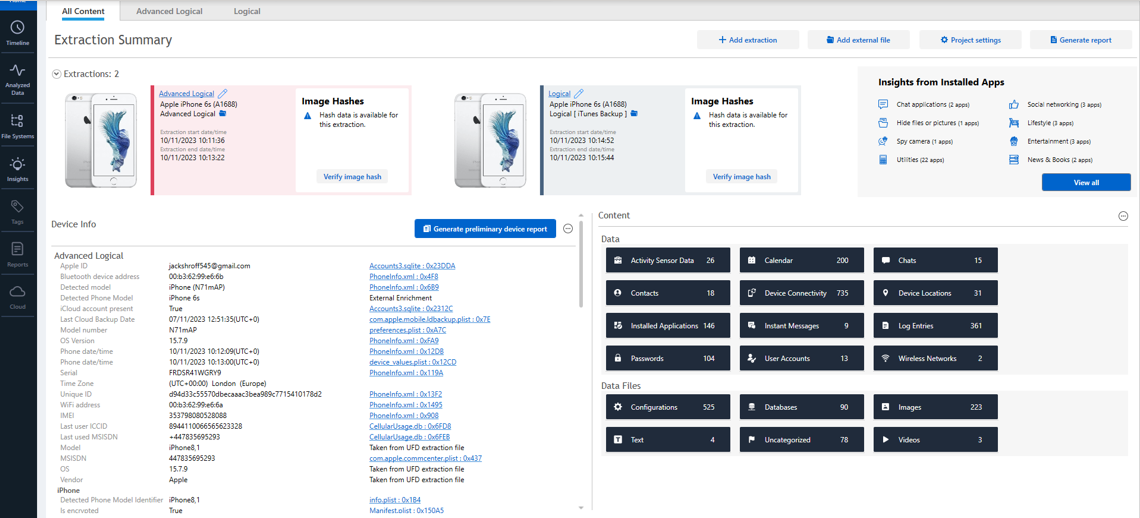
Task: Click iPhone thumbnail of Advanced Logical extraction
Action: click(101, 140)
